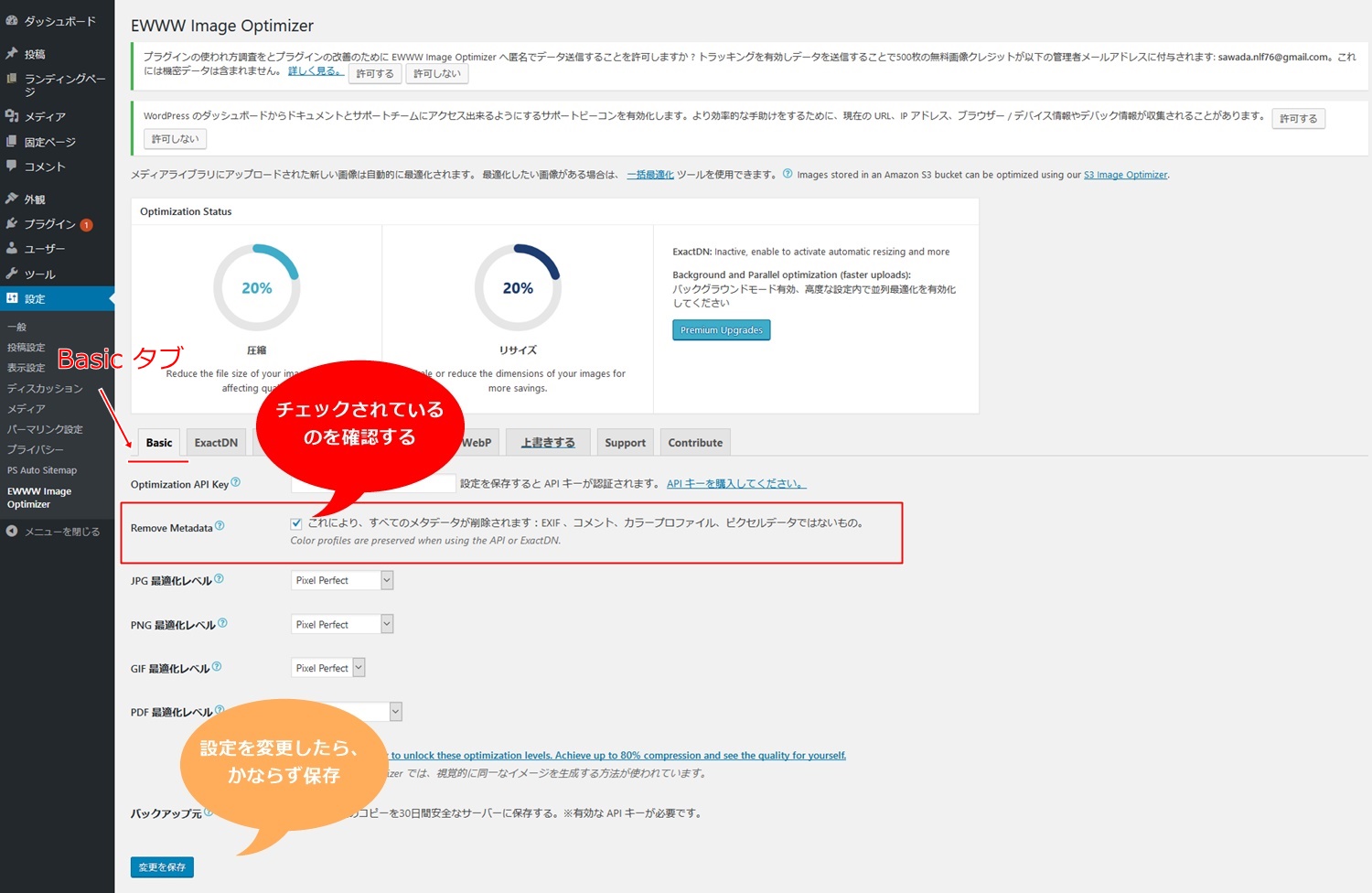The image size is (1372, 893).
Task: Open the コメント speech bubble icon
Action: 12,167
